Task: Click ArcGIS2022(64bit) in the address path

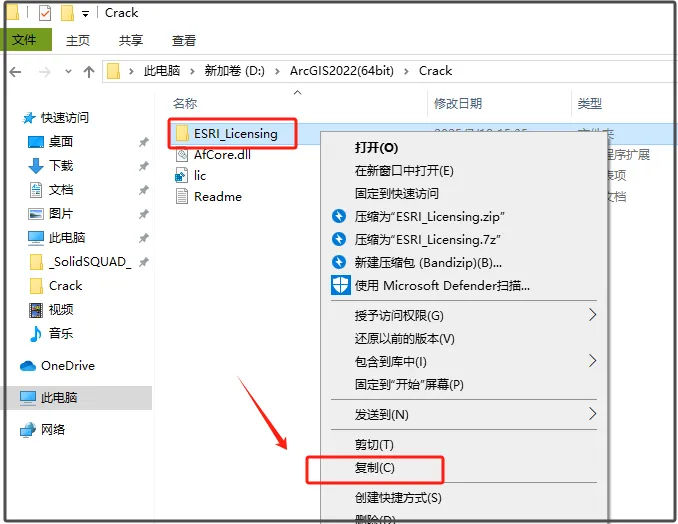Action: (x=342, y=71)
